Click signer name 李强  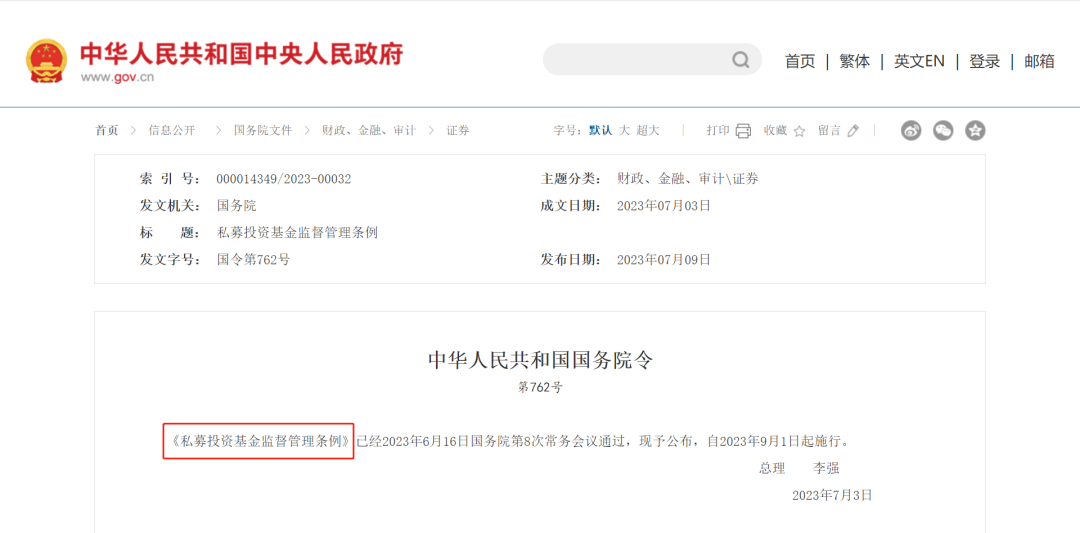pyautogui.click(x=826, y=468)
